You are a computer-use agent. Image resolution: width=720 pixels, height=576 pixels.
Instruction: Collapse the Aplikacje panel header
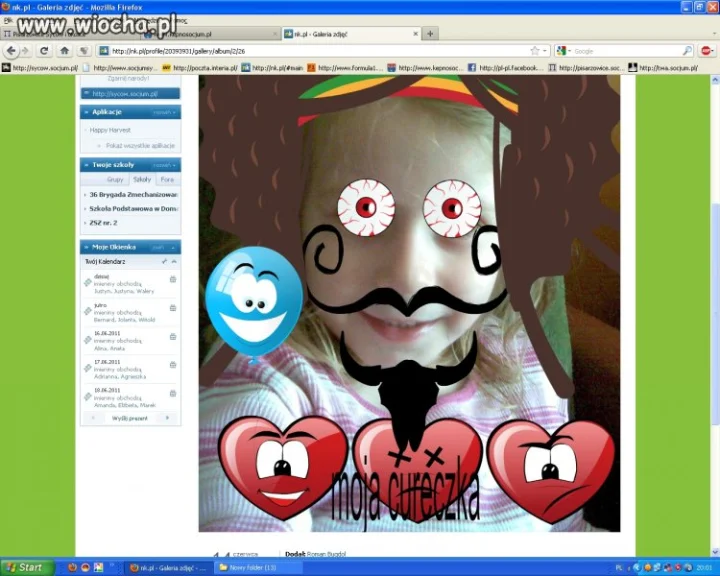point(86,112)
